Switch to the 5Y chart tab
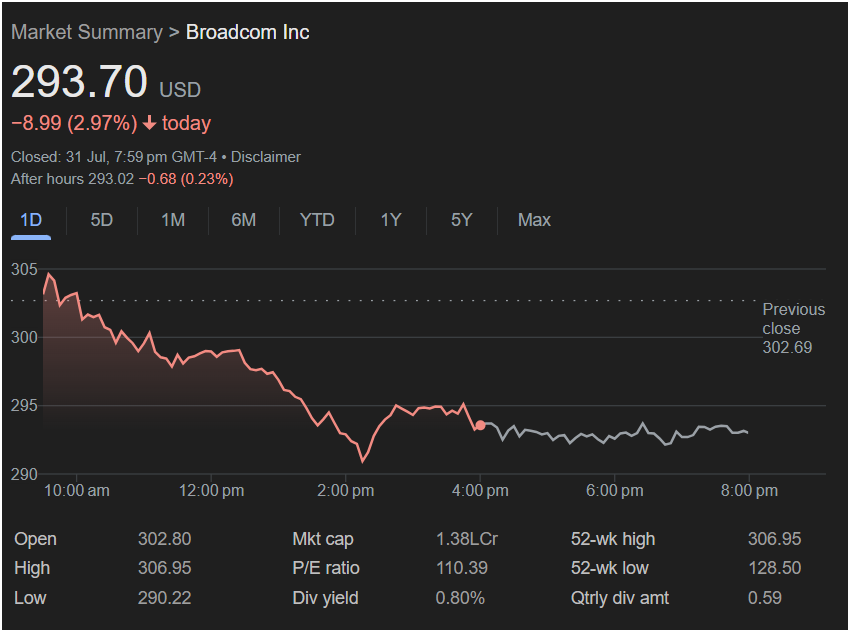The width and height of the screenshot is (850, 632). [x=462, y=220]
